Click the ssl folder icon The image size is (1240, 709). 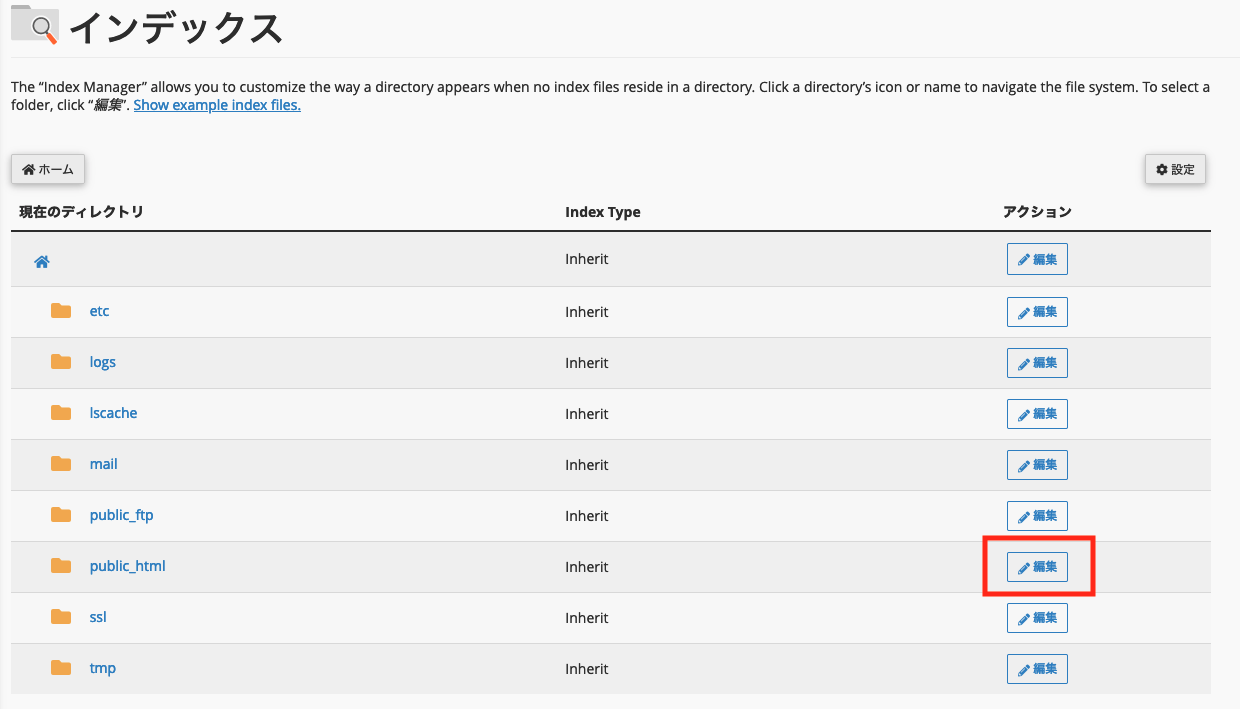point(61,617)
